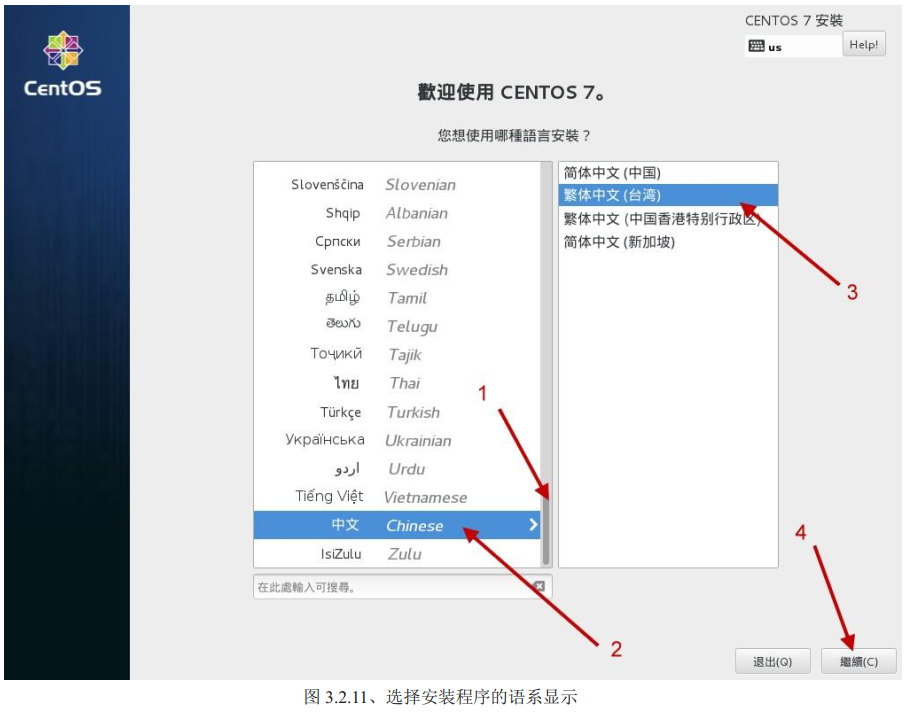The image size is (907, 719).
Task: Select Türkçe Turkish language row
Action: click(x=397, y=412)
